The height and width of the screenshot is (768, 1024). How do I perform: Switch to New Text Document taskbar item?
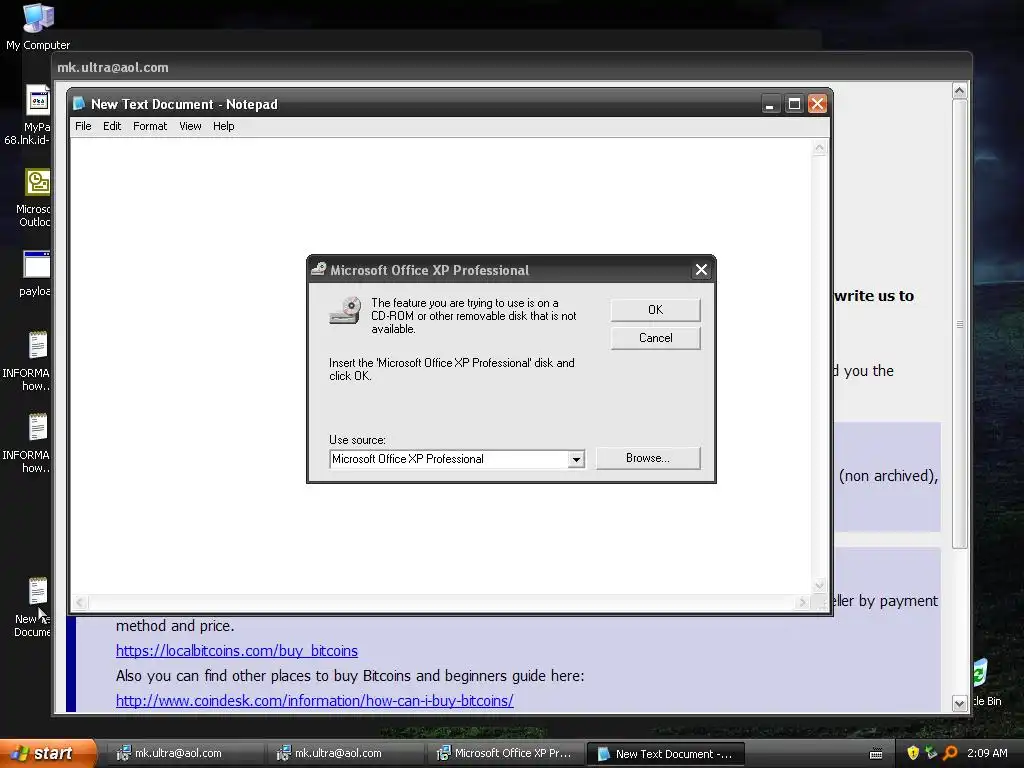pos(665,754)
